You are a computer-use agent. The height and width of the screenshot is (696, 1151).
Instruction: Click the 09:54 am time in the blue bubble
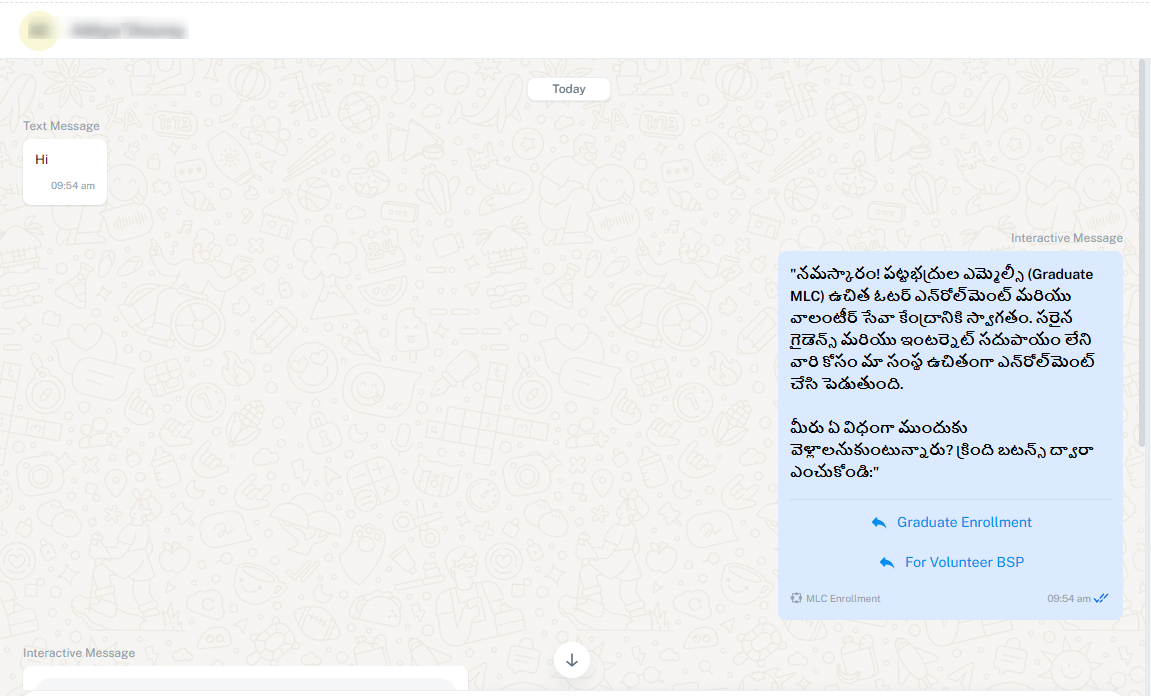1069,598
